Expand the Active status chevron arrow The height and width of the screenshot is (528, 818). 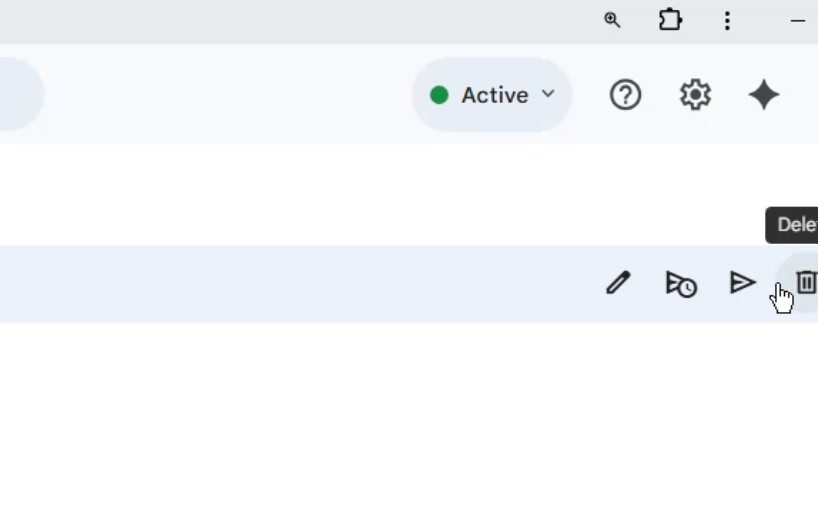click(548, 94)
